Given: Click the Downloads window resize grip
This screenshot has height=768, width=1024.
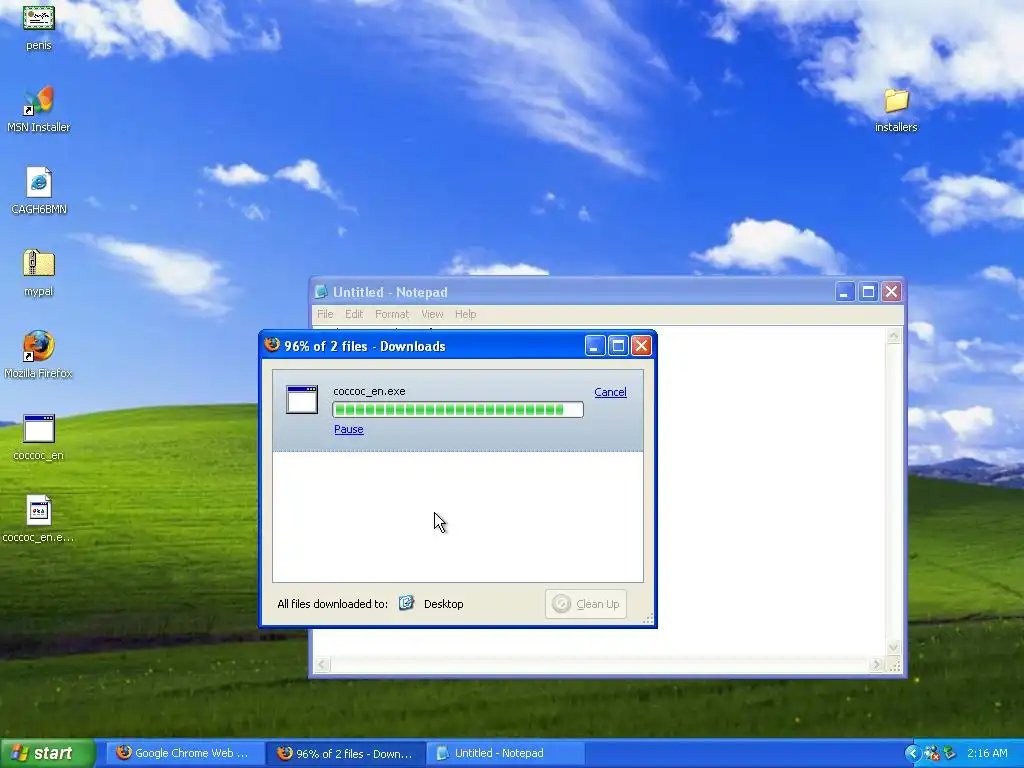Looking at the screenshot, I should click(648, 619).
